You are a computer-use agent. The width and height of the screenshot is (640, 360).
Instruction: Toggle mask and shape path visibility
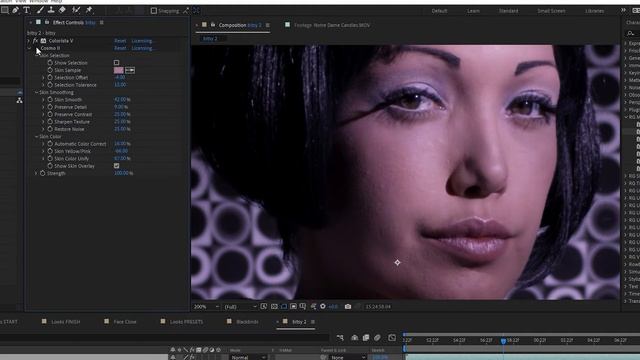click(x=284, y=307)
